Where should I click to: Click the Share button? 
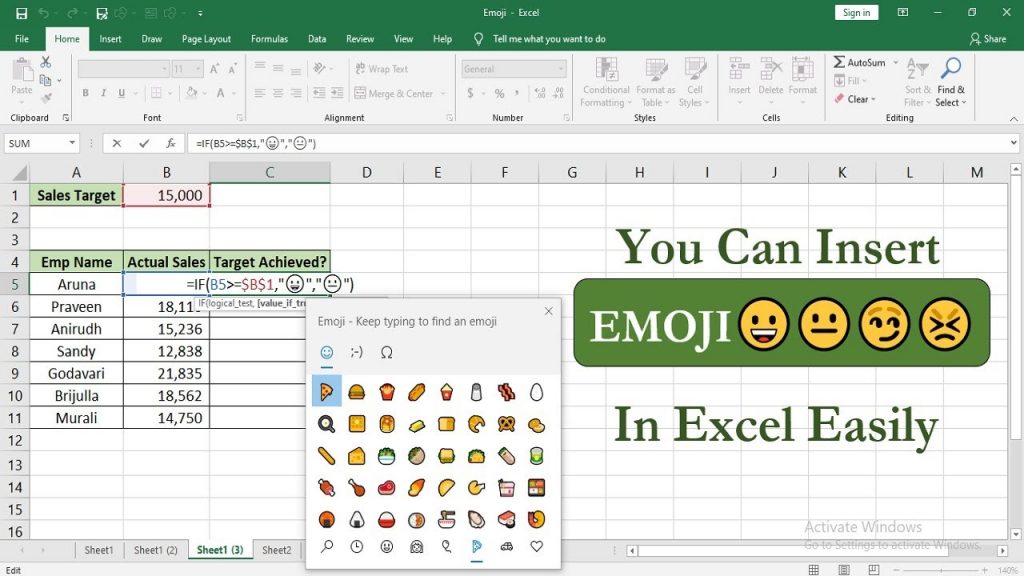[x=987, y=39]
